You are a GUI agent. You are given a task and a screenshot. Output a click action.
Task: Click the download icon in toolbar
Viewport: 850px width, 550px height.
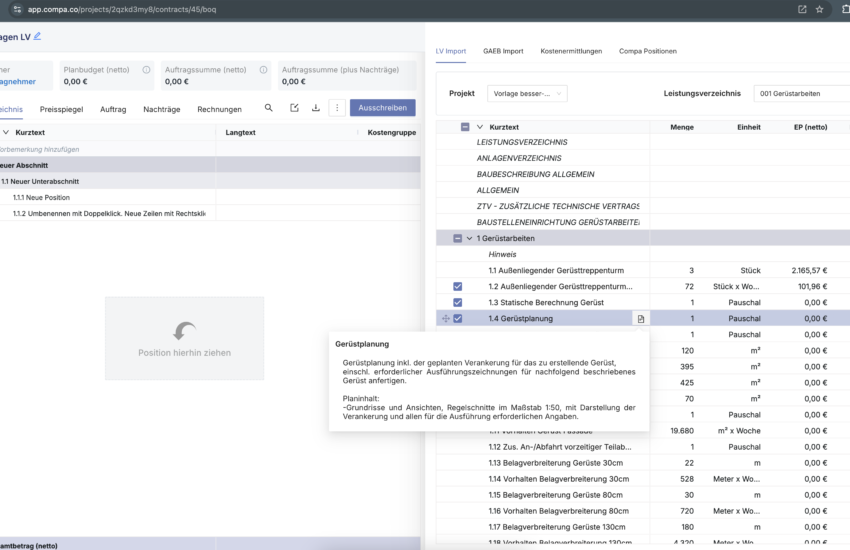point(315,108)
